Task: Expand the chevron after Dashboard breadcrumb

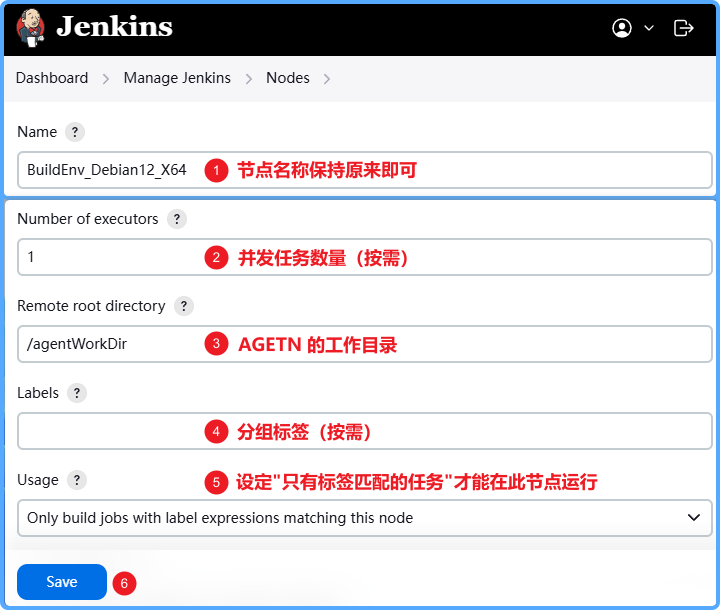Action: [x=106, y=79]
